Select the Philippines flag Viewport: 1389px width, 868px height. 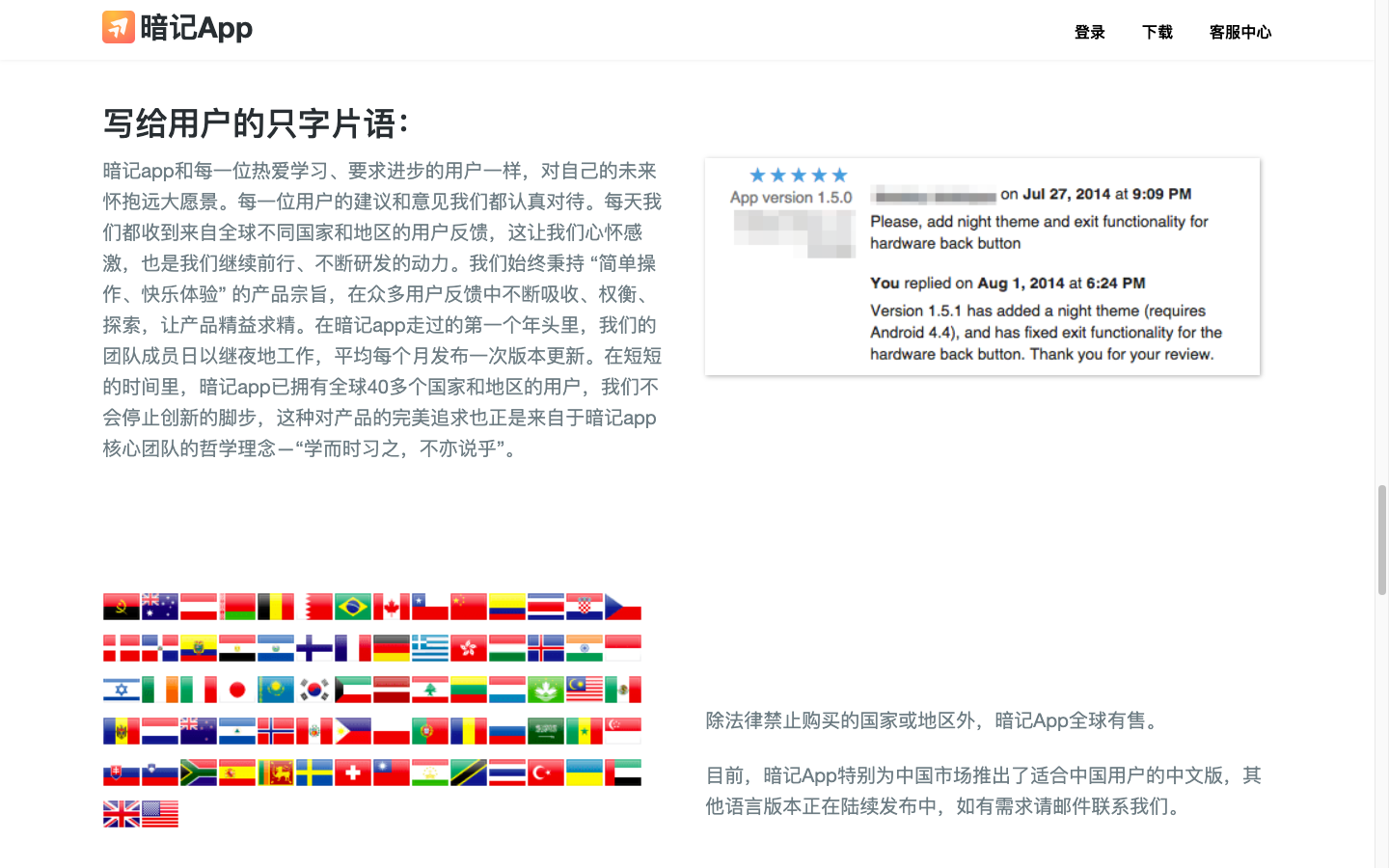click(x=353, y=731)
